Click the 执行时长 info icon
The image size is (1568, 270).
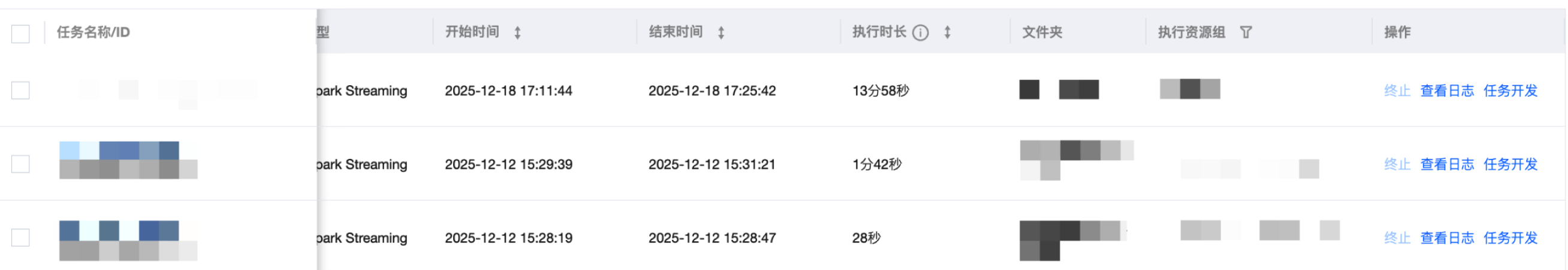(x=920, y=32)
